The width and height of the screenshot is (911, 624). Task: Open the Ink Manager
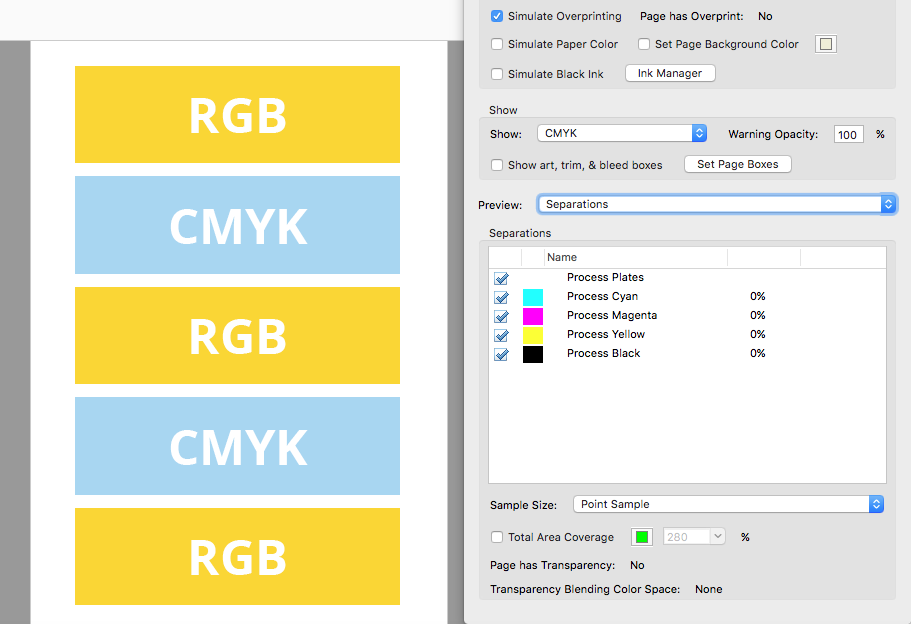pyautogui.click(x=669, y=72)
